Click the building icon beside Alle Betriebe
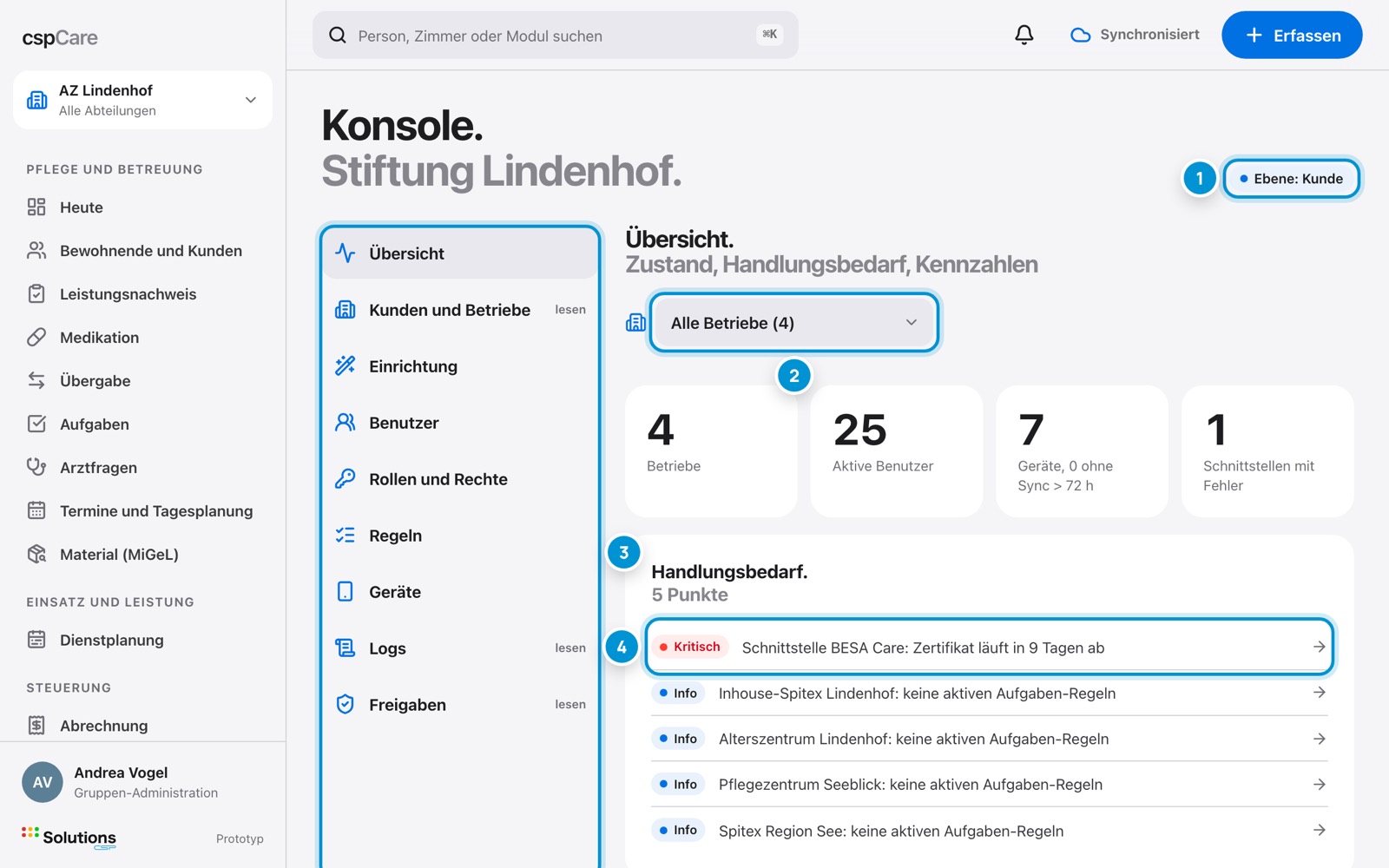Viewport: 1389px width, 868px height. coord(635,322)
